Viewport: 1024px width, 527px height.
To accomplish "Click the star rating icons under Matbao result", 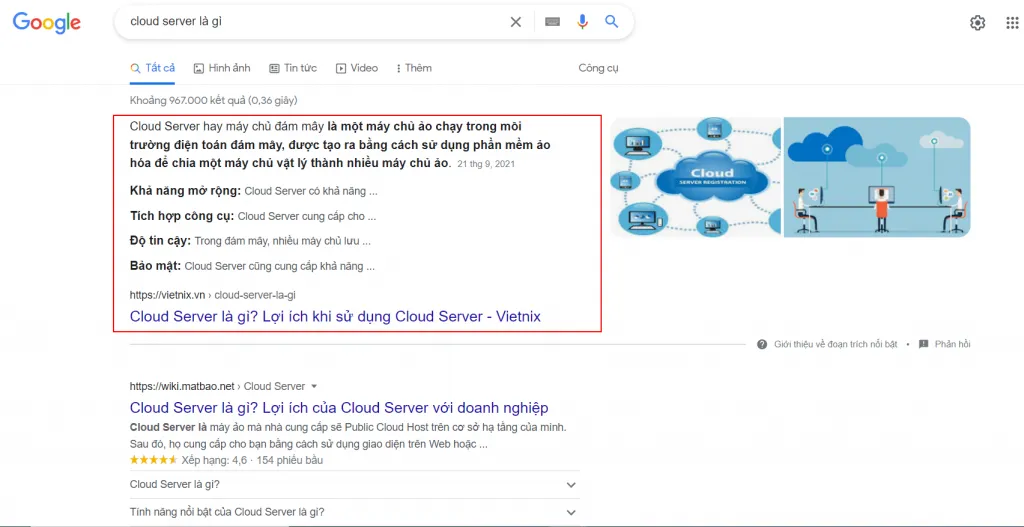I will click(153, 460).
